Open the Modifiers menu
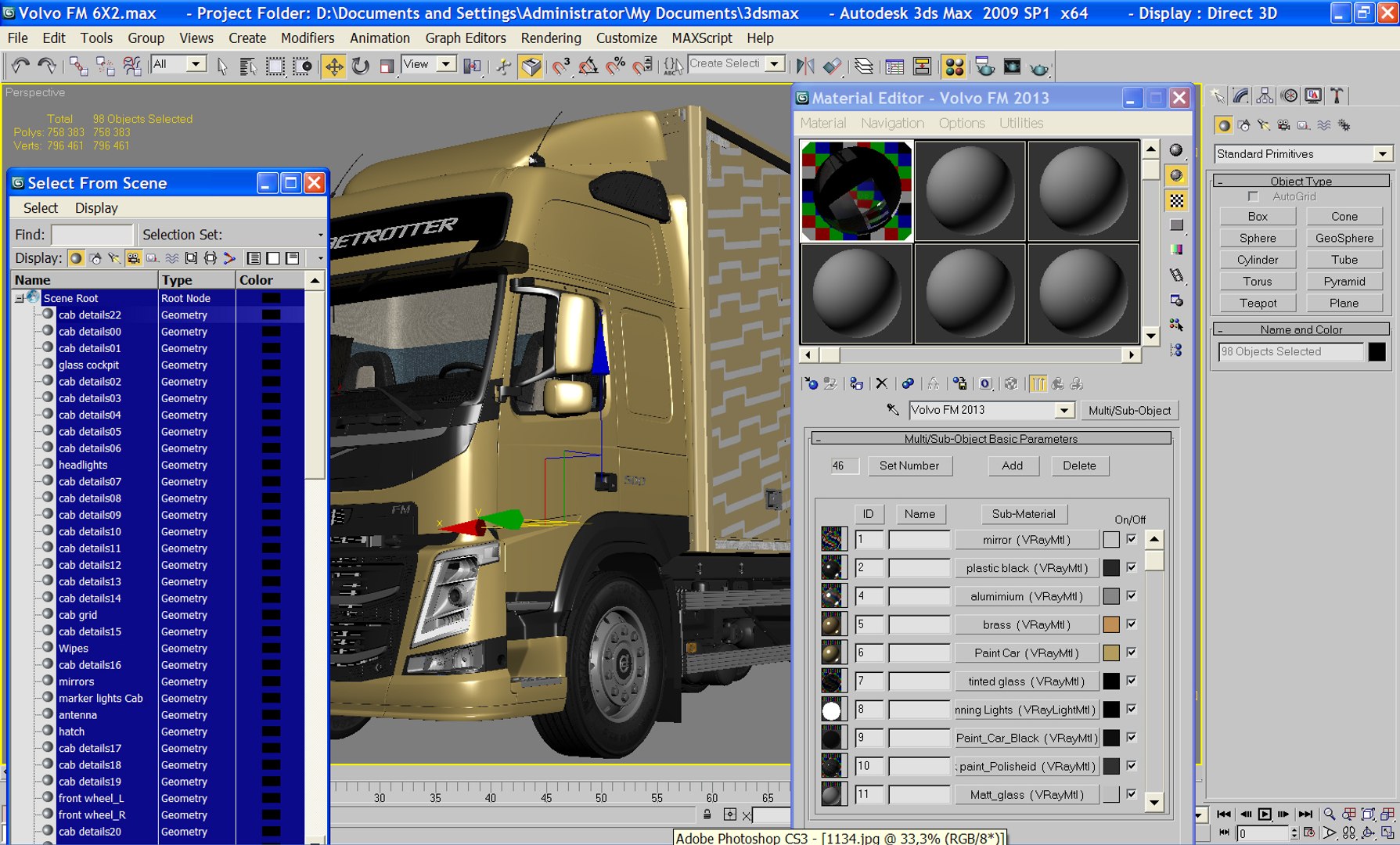This screenshot has height=845, width=1400. (307, 38)
